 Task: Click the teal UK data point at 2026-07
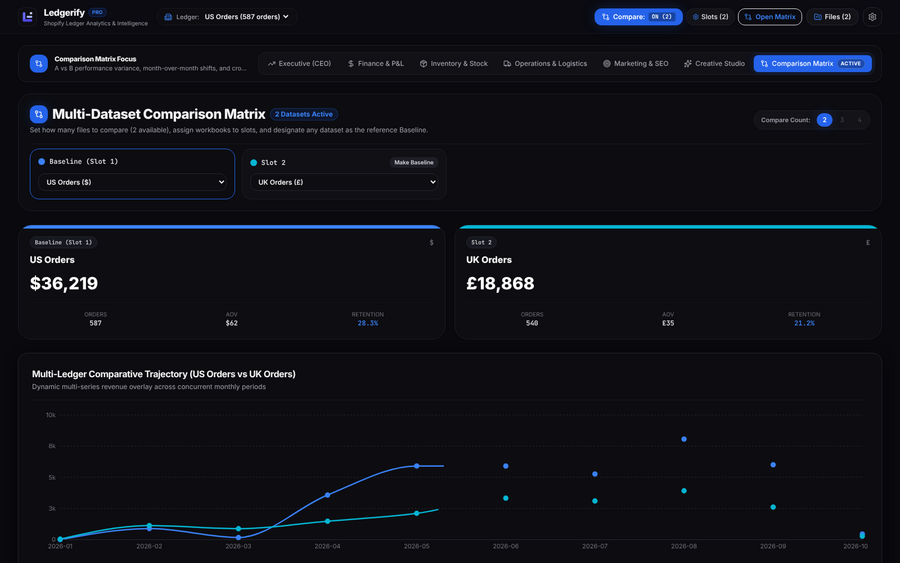click(595, 501)
